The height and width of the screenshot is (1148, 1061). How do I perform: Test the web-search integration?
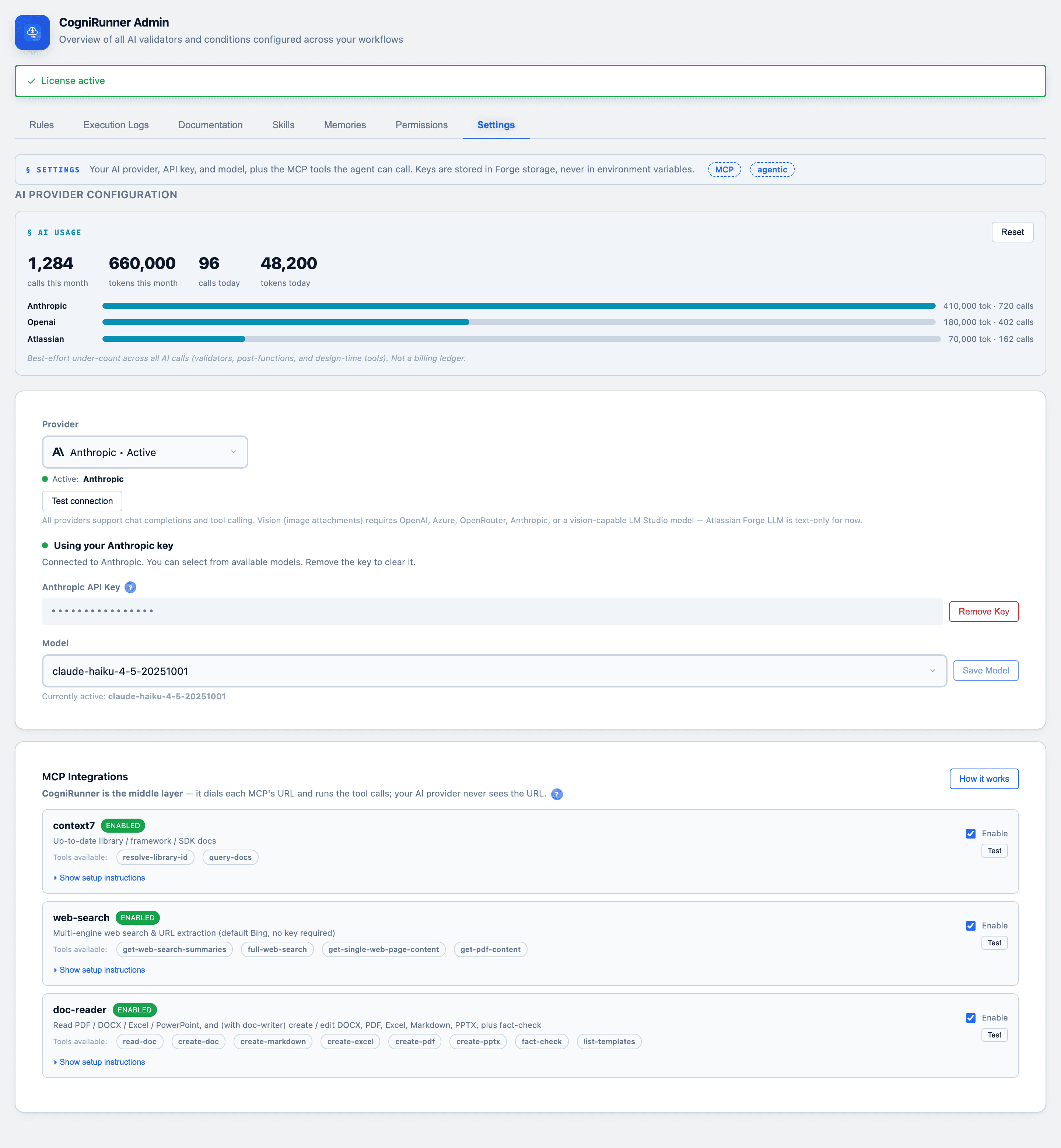[x=994, y=942]
